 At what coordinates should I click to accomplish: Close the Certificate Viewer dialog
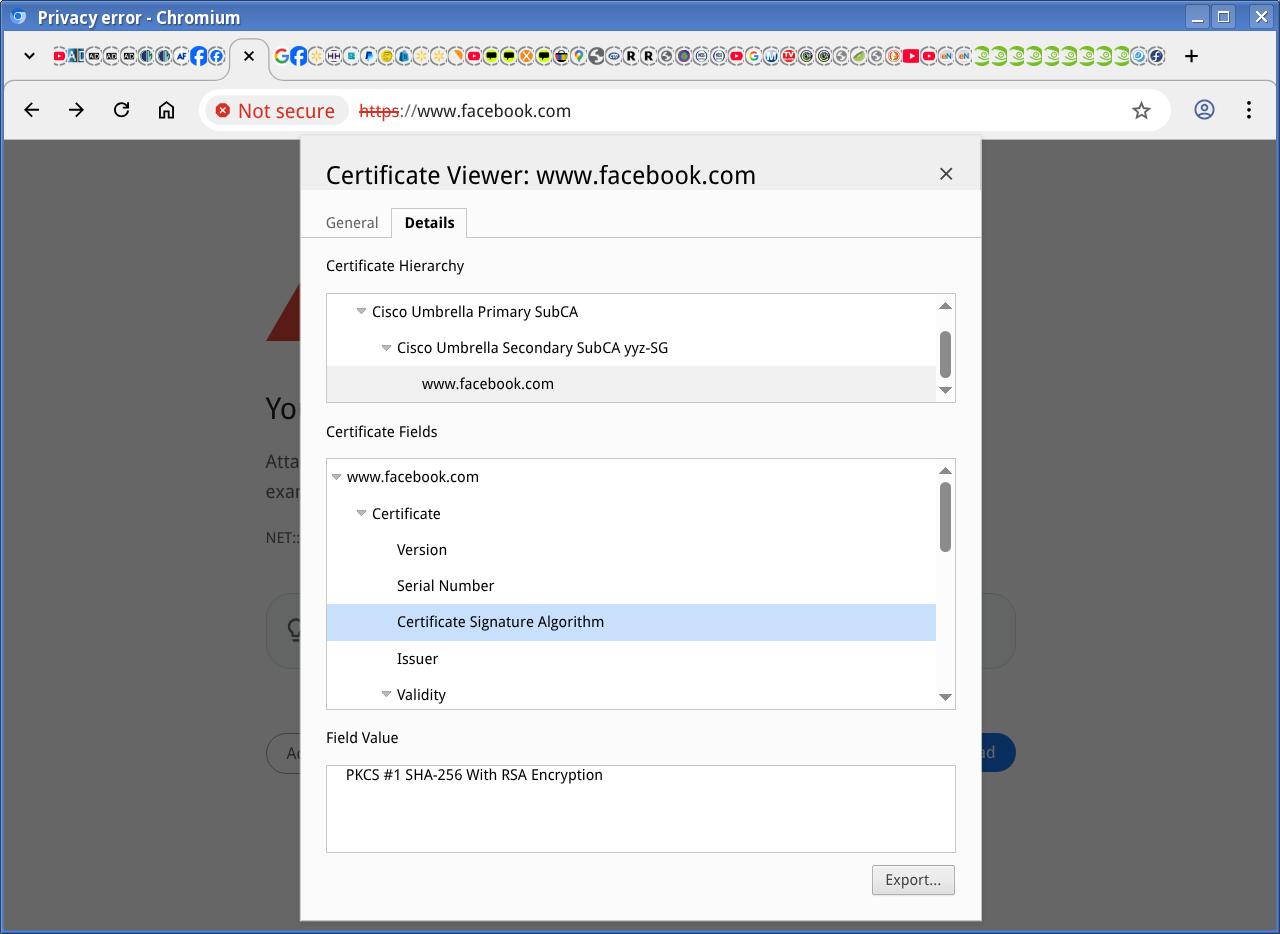(946, 174)
